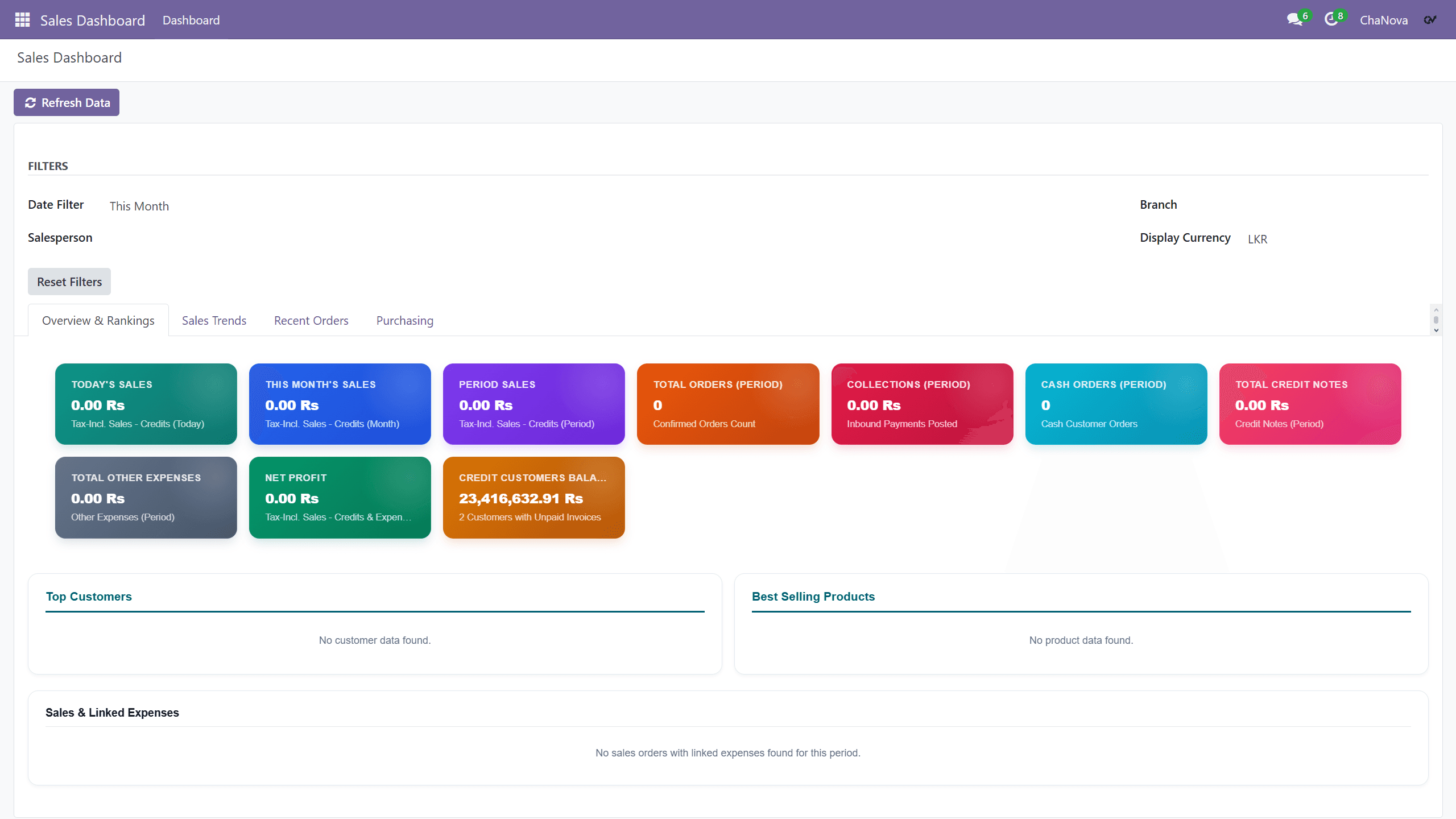Click the FILTERS section label
This screenshot has height=819, width=1456.
[x=48, y=166]
